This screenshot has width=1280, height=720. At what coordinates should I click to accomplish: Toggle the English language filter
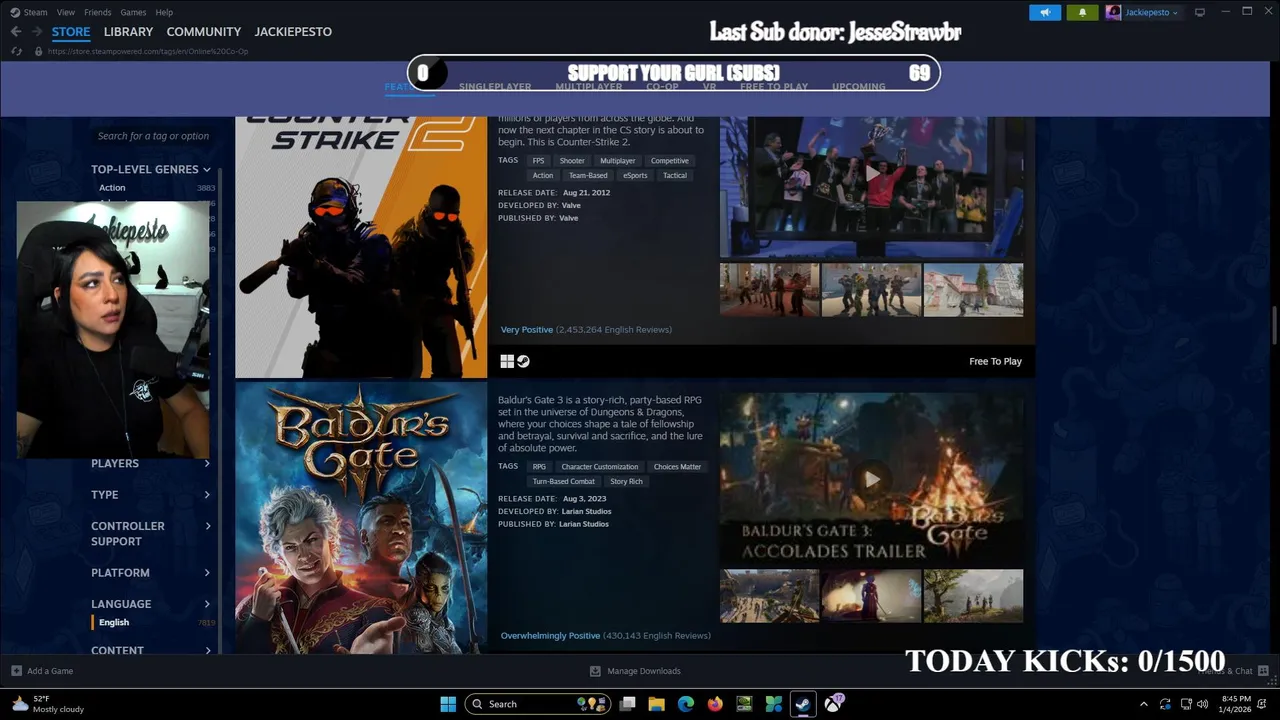pos(114,622)
